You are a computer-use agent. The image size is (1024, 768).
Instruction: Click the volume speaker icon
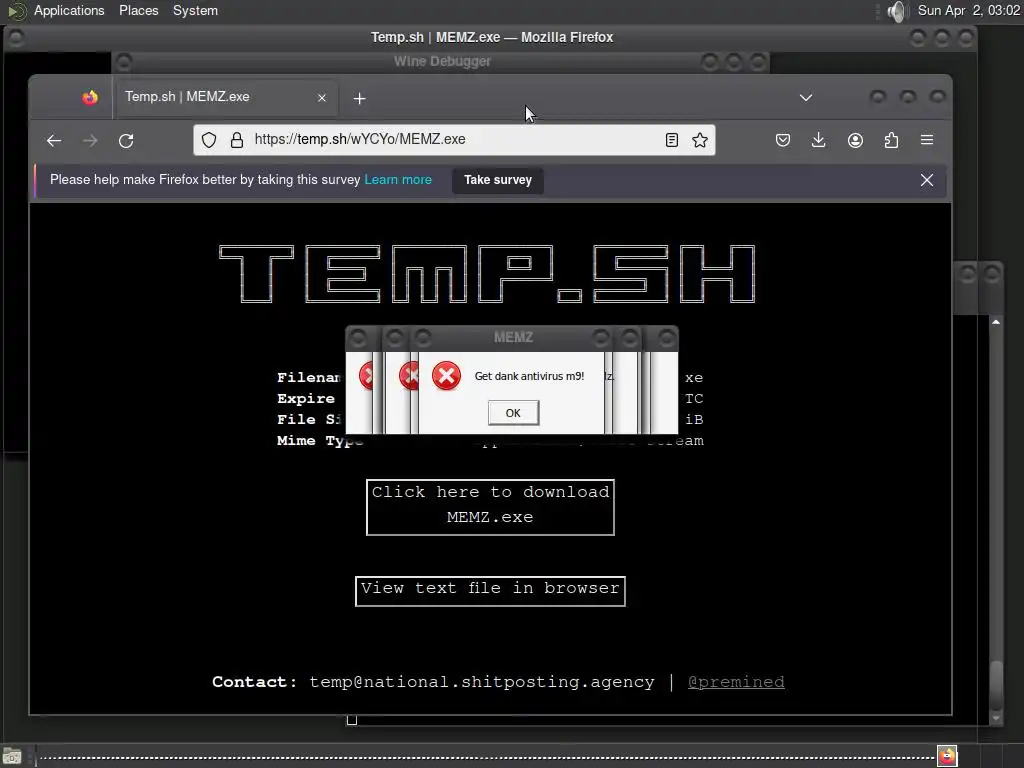(898, 11)
